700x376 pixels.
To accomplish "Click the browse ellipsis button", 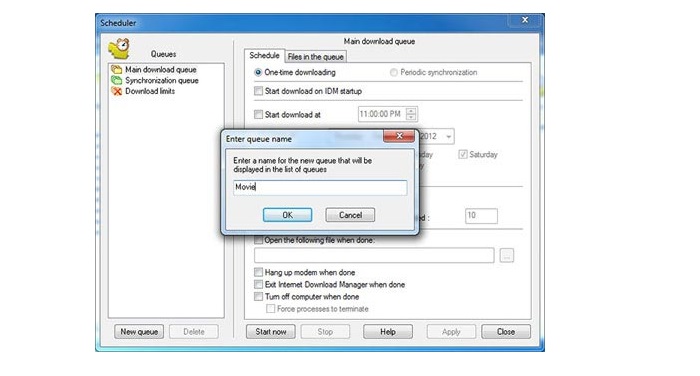I will coord(507,255).
